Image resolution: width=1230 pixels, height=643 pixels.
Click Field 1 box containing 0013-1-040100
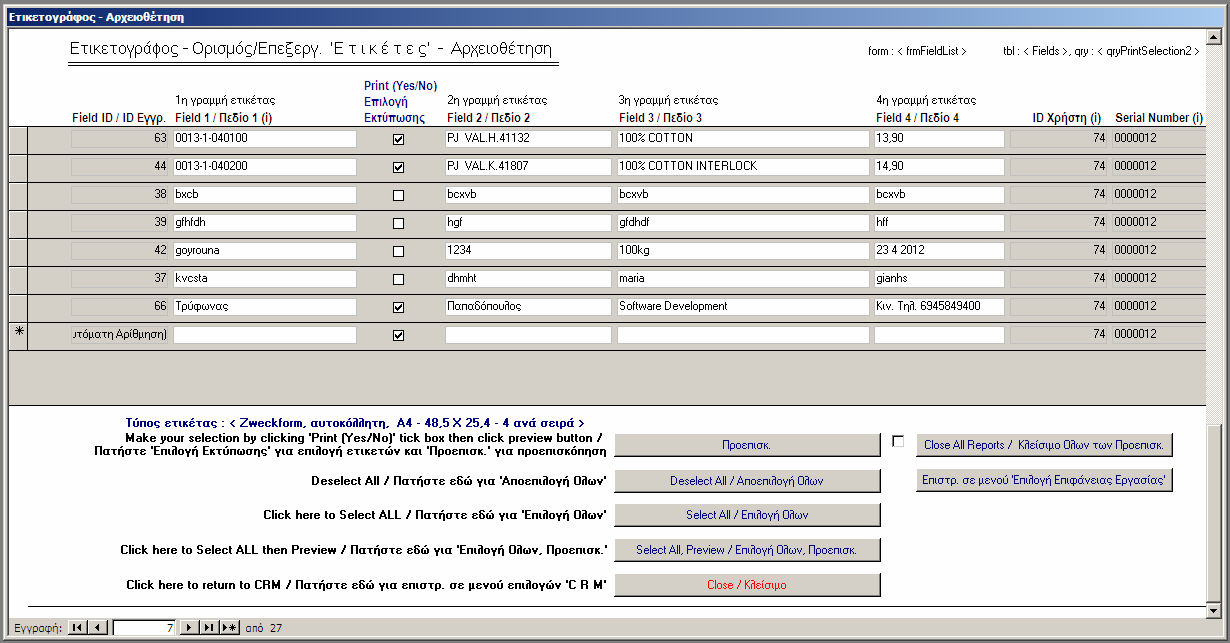tap(265, 139)
